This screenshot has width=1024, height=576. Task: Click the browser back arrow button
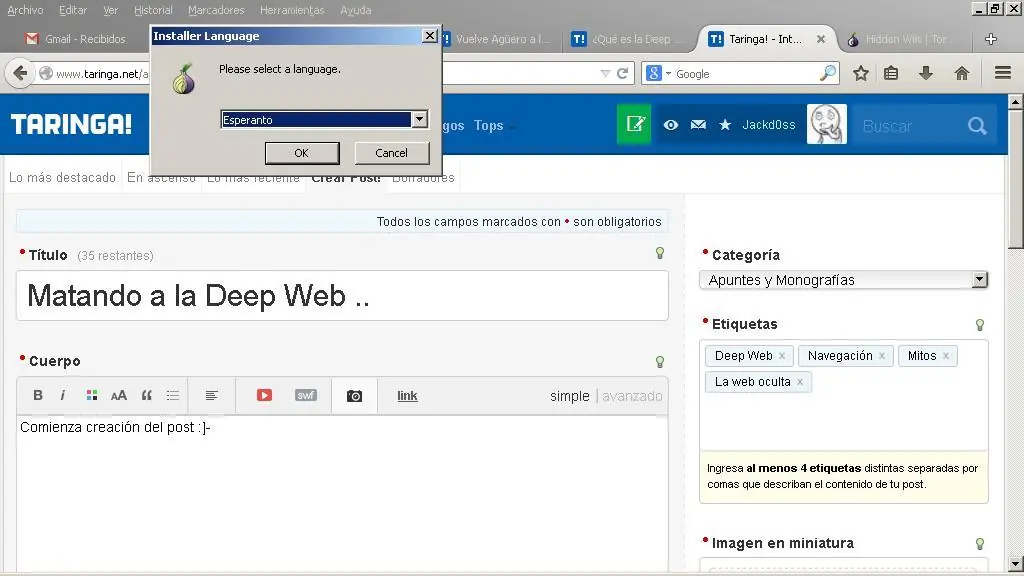pyautogui.click(x=20, y=73)
